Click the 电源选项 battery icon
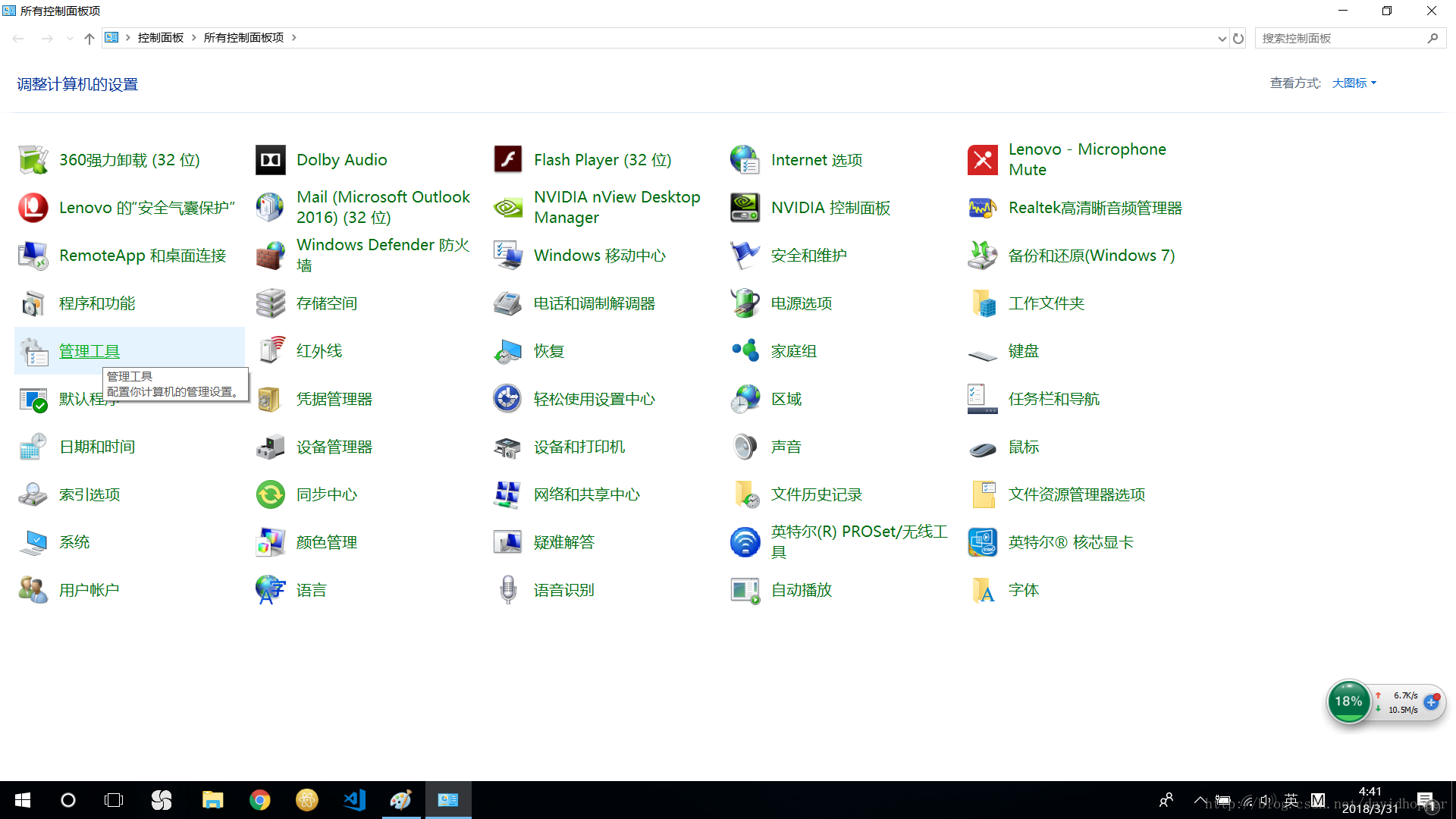Viewport: 1456px width, 819px height. point(745,303)
